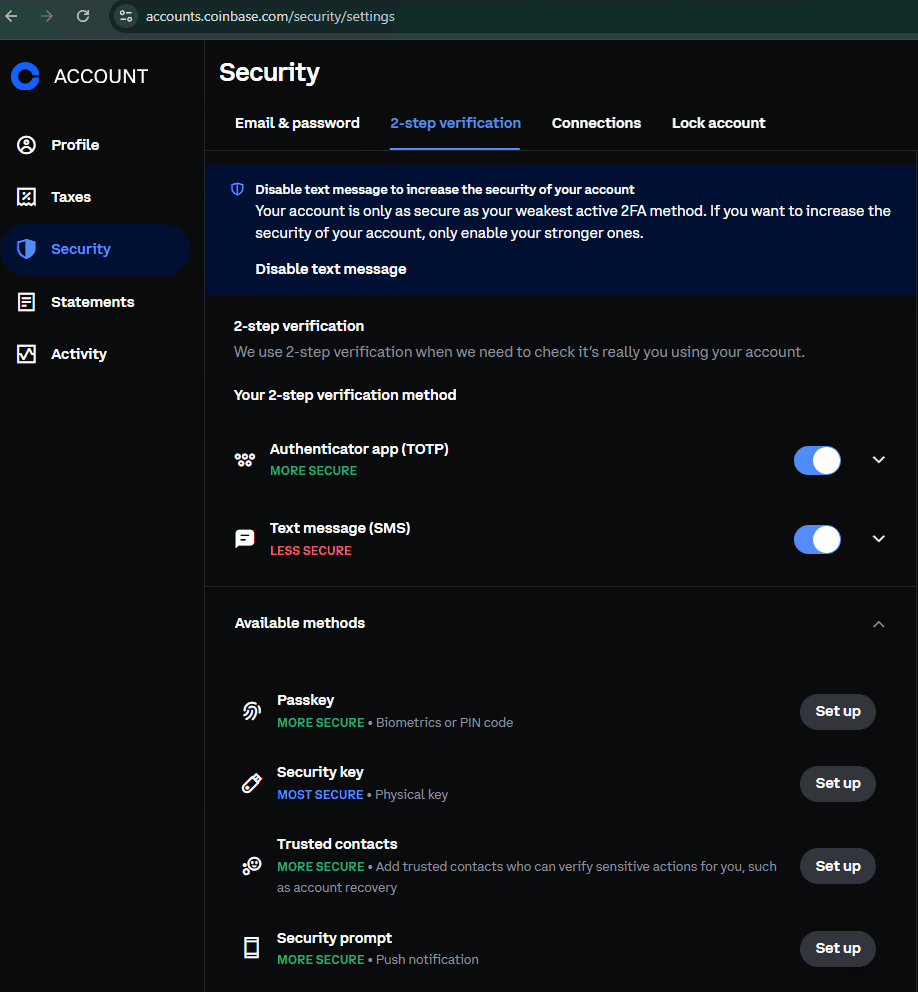Click the Security prompt phone icon
918x992 pixels.
coord(251,948)
